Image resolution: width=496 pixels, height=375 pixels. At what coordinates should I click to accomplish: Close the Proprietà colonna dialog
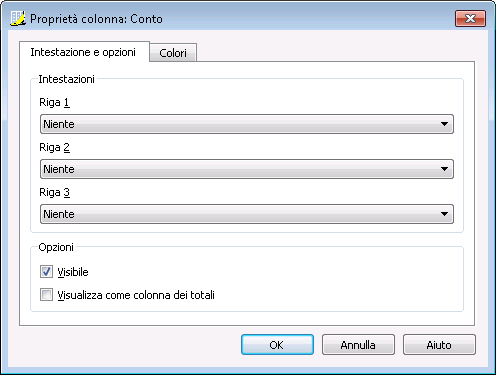click(x=470, y=18)
